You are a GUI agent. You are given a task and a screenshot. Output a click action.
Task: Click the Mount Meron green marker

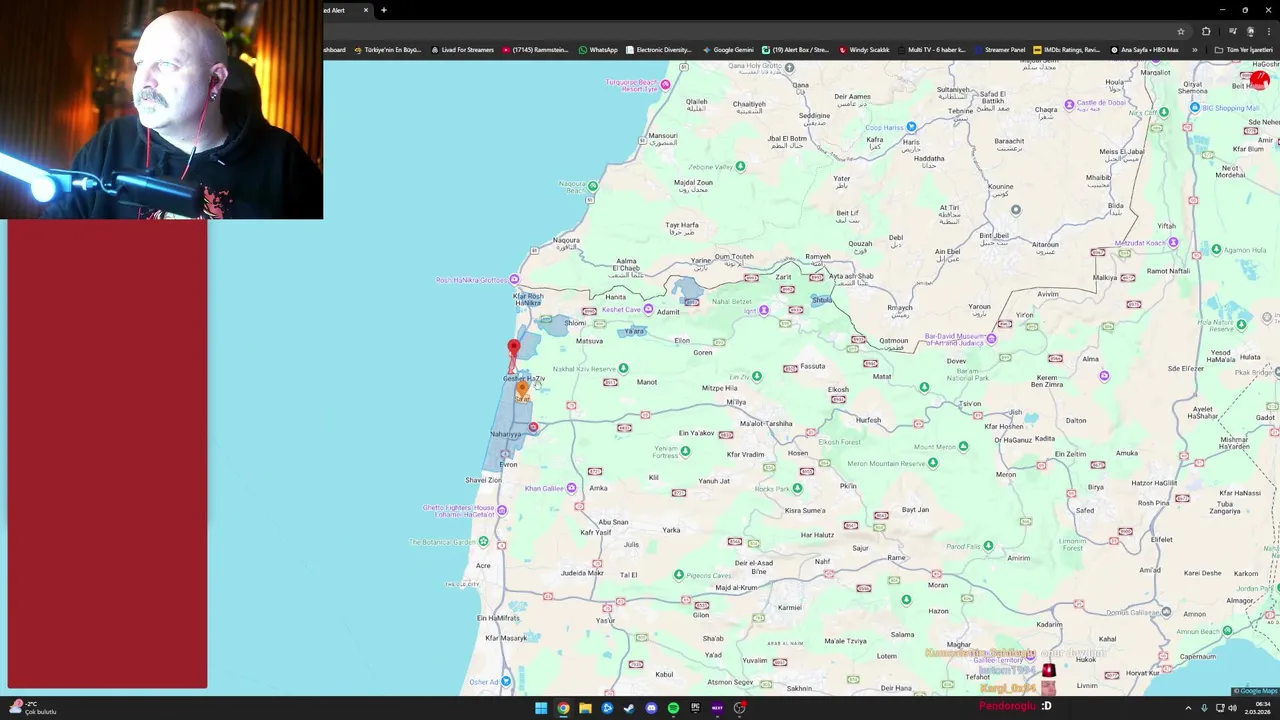963,446
